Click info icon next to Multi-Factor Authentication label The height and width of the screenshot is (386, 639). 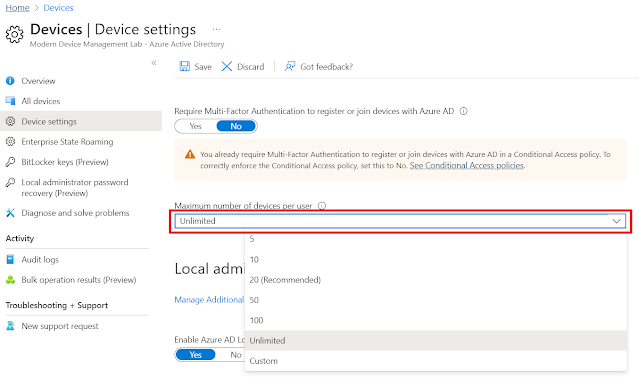pos(464,111)
